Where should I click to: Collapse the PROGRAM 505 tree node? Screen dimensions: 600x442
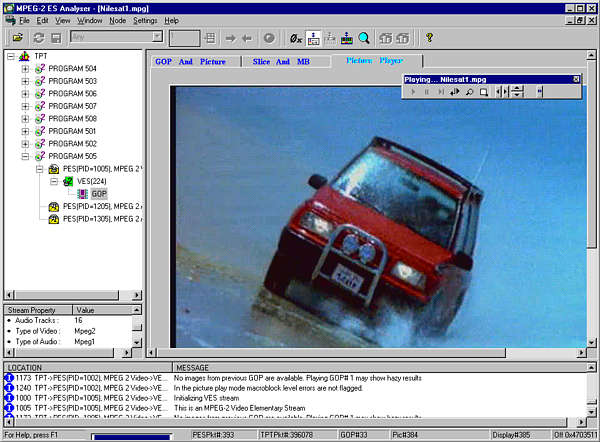25,156
